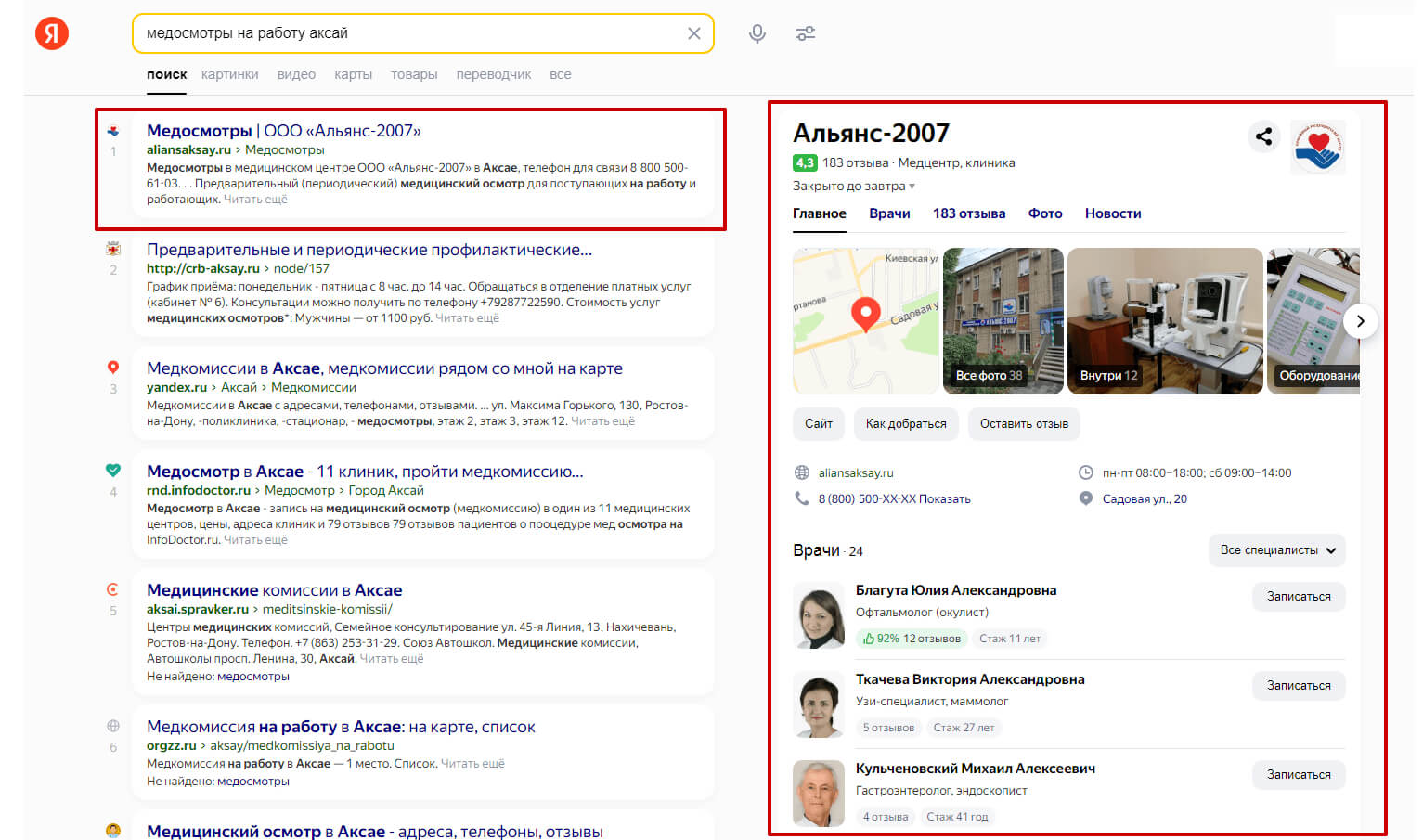Show next photos with right arrow
The height and width of the screenshot is (840, 1423).
coord(1360,321)
